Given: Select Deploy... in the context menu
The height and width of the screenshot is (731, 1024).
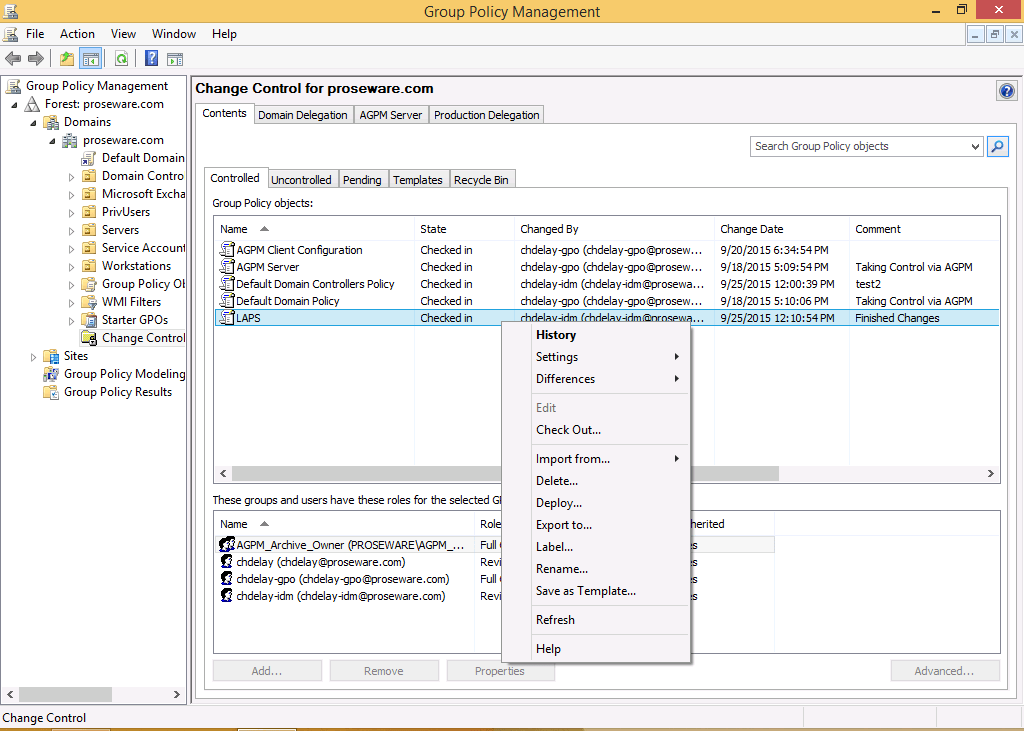Looking at the screenshot, I should click(x=558, y=503).
